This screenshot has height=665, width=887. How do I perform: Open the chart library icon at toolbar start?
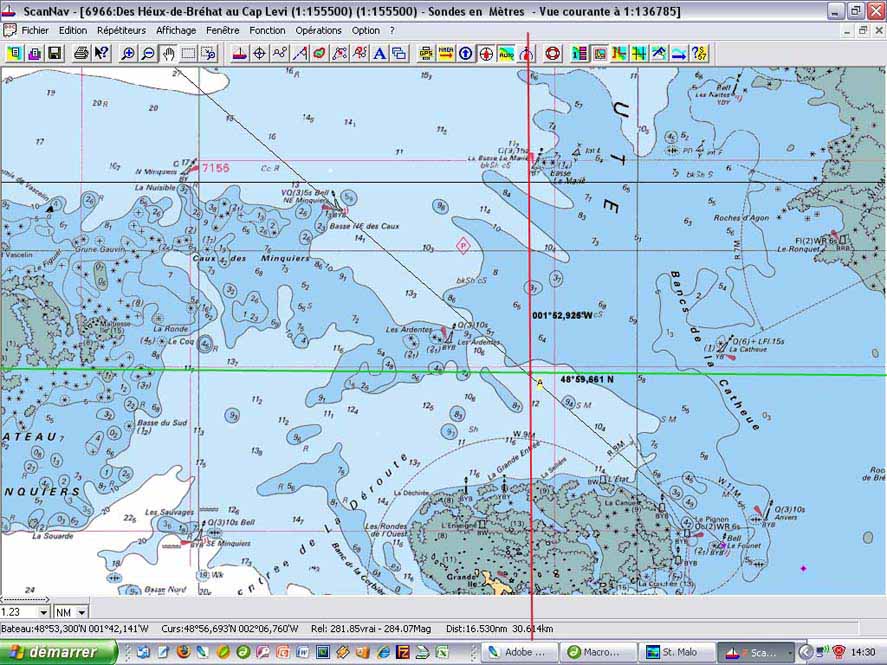point(15,54)
